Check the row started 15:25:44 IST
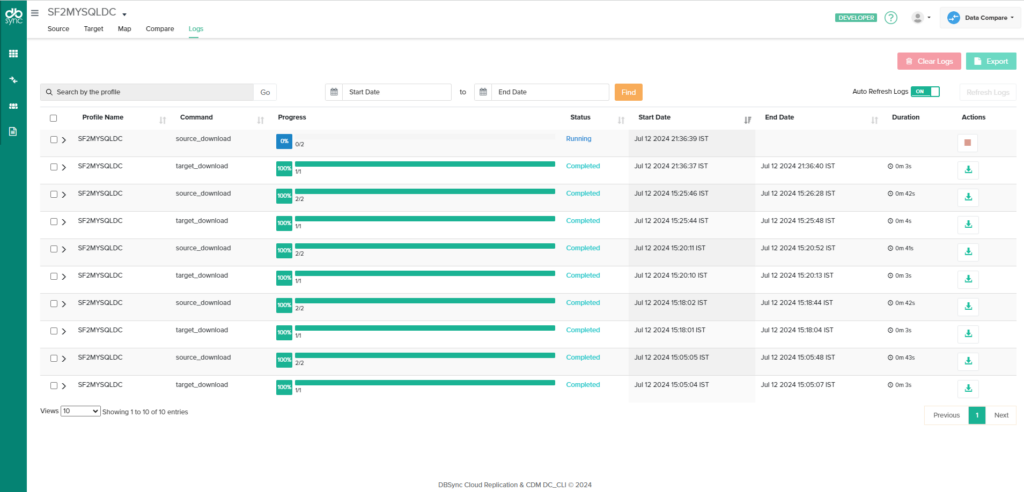Viewport: 1024px width, 492px height. [x=54, y=221]
